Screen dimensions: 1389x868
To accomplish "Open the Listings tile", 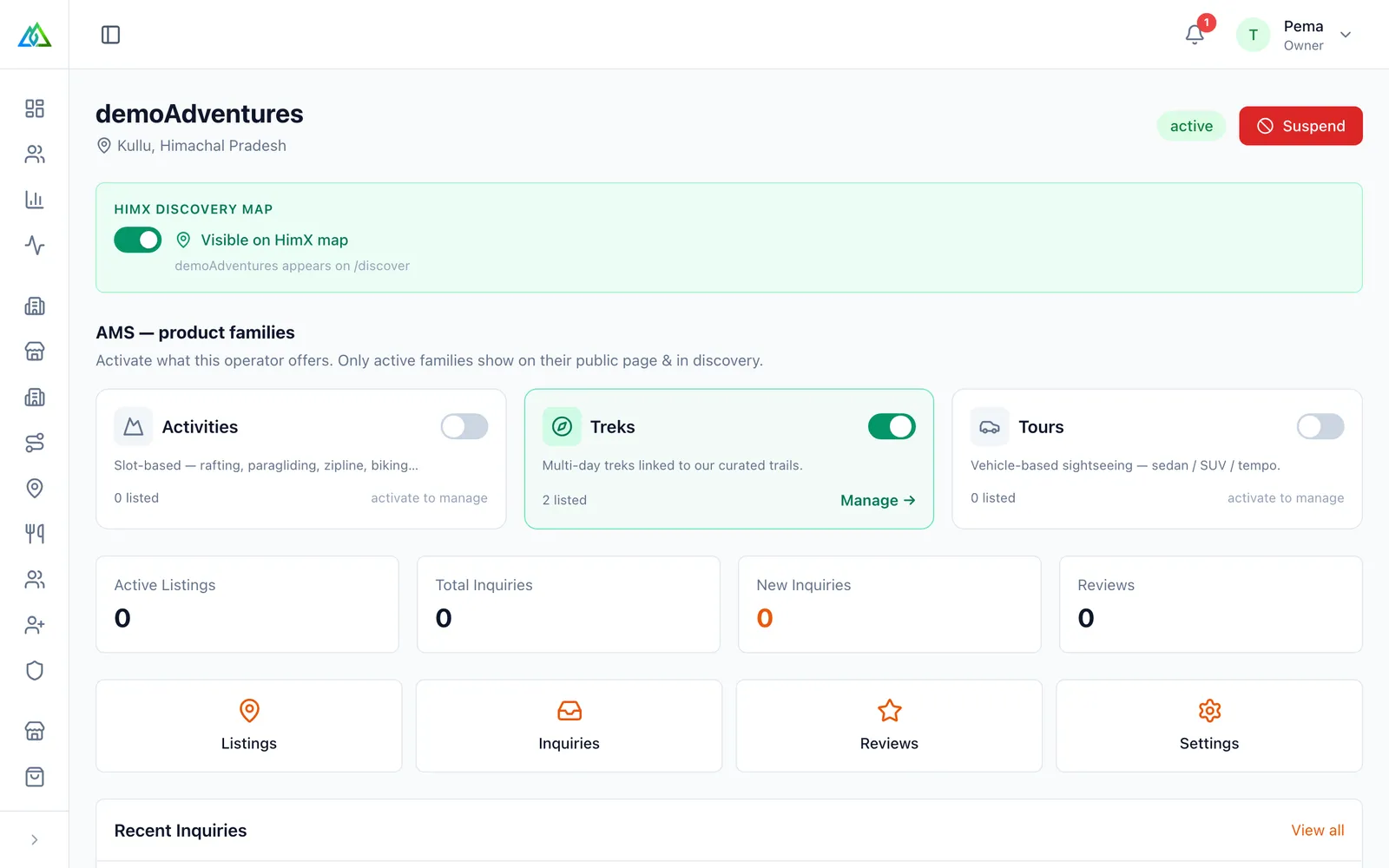I will tap(248, 726).
